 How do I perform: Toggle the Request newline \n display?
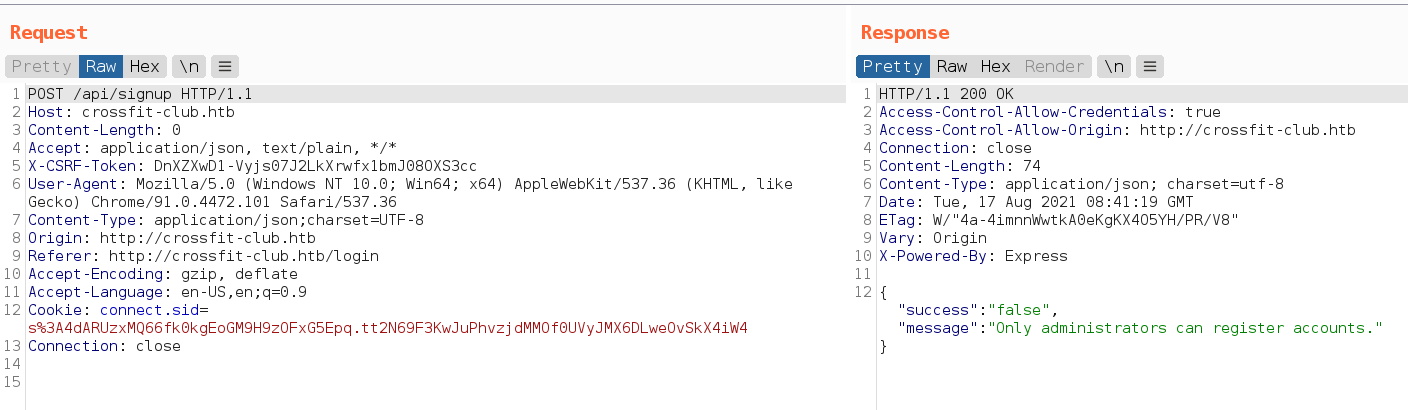(189, 67)
